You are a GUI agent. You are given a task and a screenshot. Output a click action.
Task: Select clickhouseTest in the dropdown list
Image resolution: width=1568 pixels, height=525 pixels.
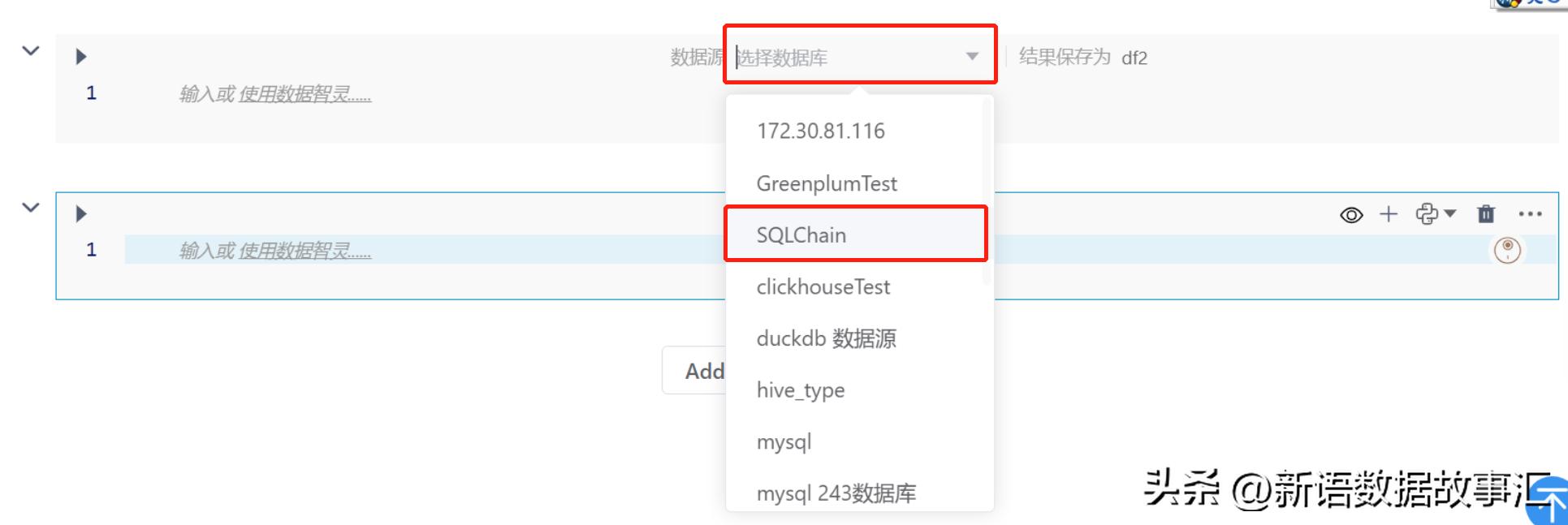[823, 287]
